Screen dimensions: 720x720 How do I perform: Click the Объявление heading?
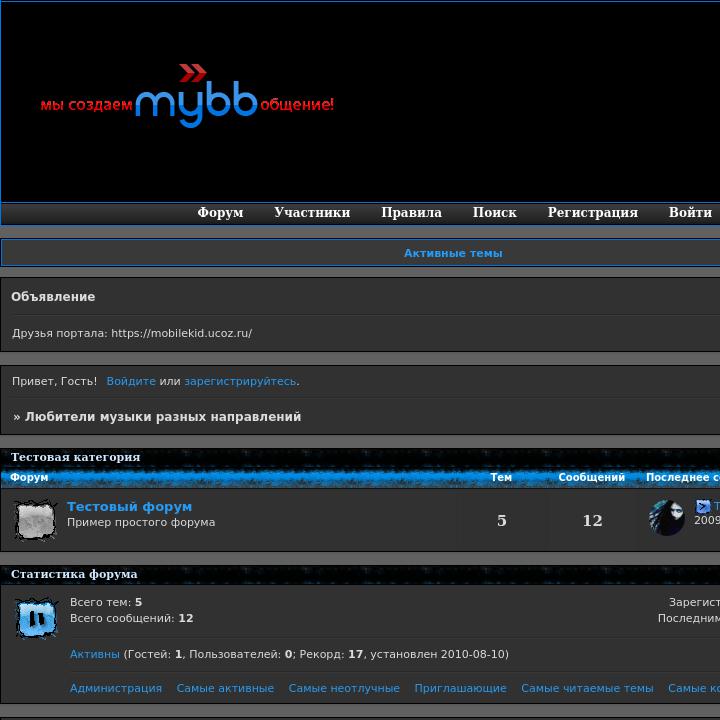coord(53,297)
